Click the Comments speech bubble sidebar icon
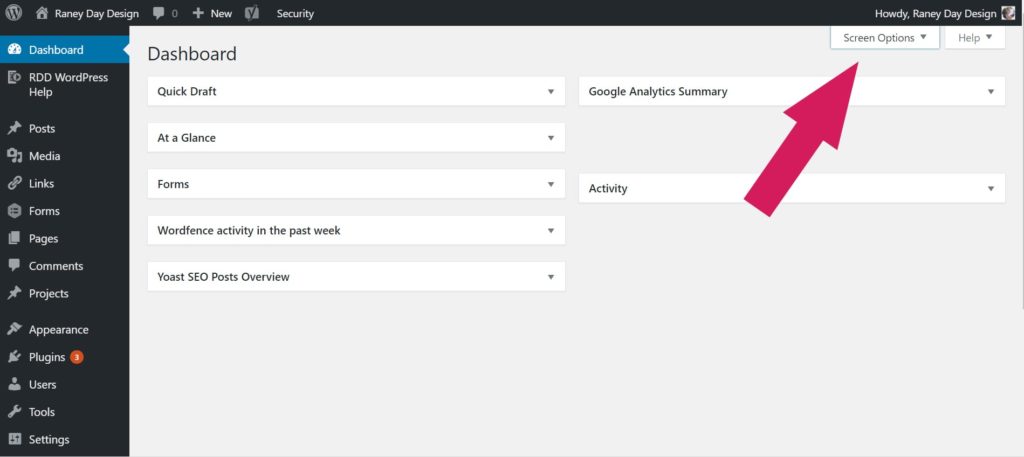1024x457 pixels. 14,265
